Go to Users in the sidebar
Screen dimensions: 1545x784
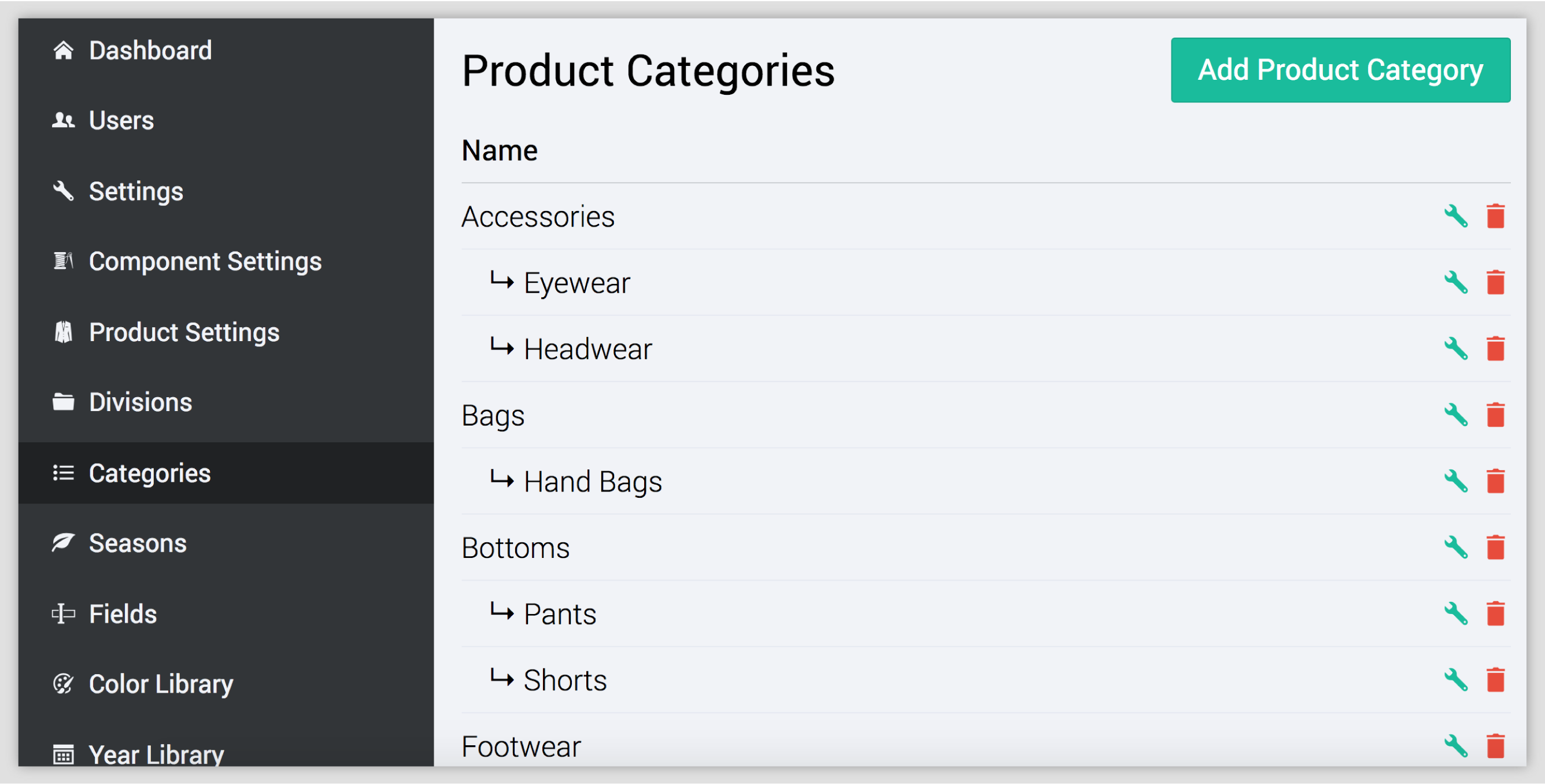point(121,121)
